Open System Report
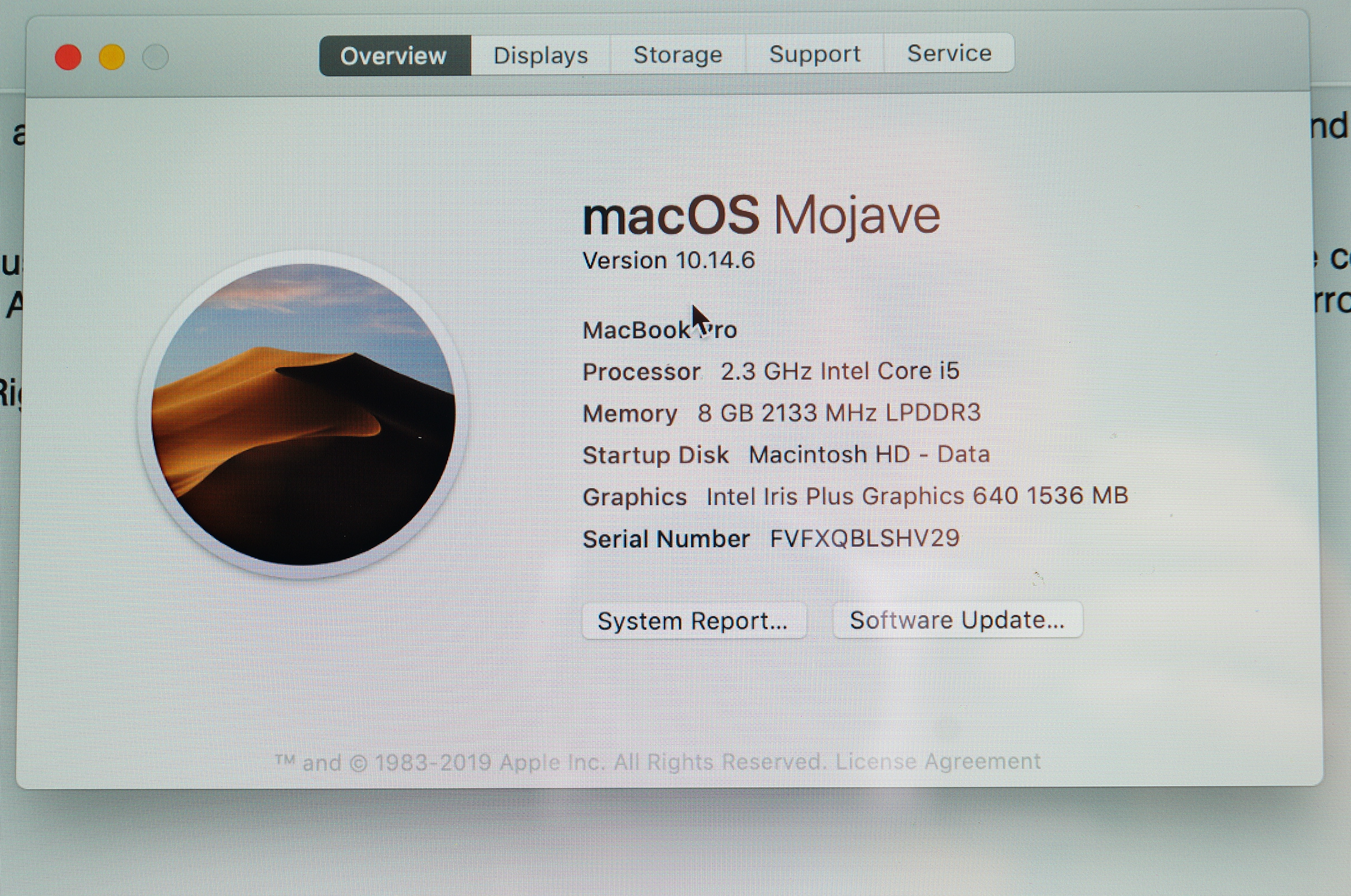 pos(693,621)
